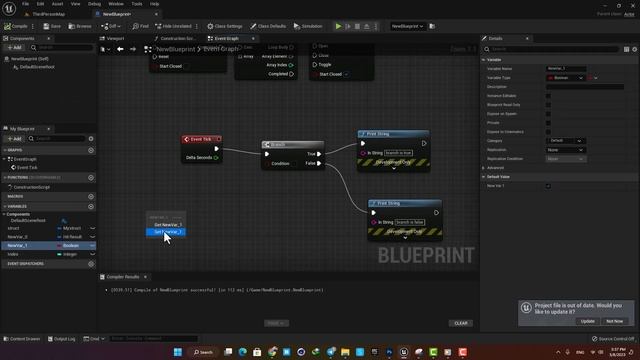This screenshot has width=640, height=360.
Task: Open Details panel settings gear
Action: [634, 49]
